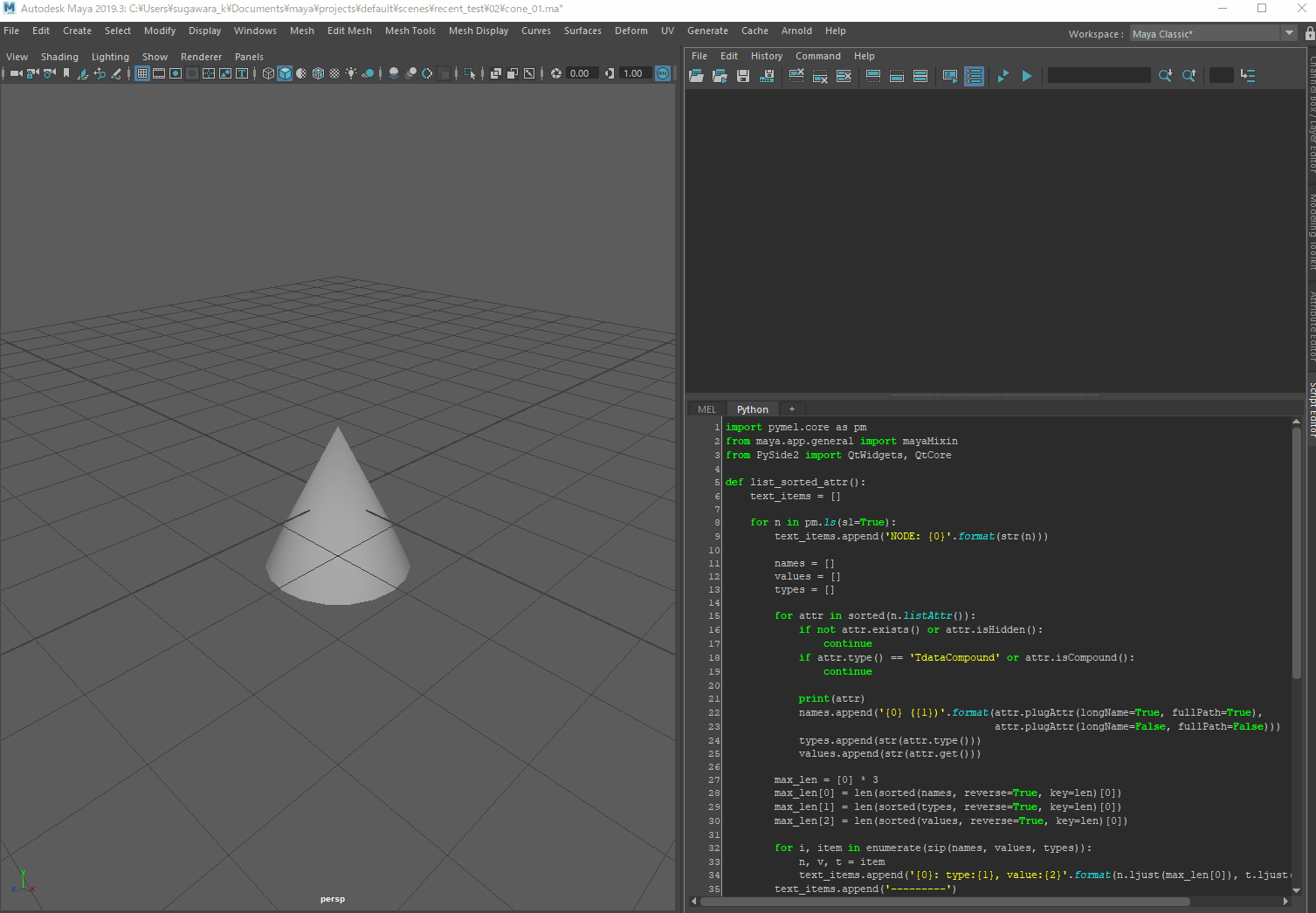Click the Grease Pencil icon

pos(116,73)
